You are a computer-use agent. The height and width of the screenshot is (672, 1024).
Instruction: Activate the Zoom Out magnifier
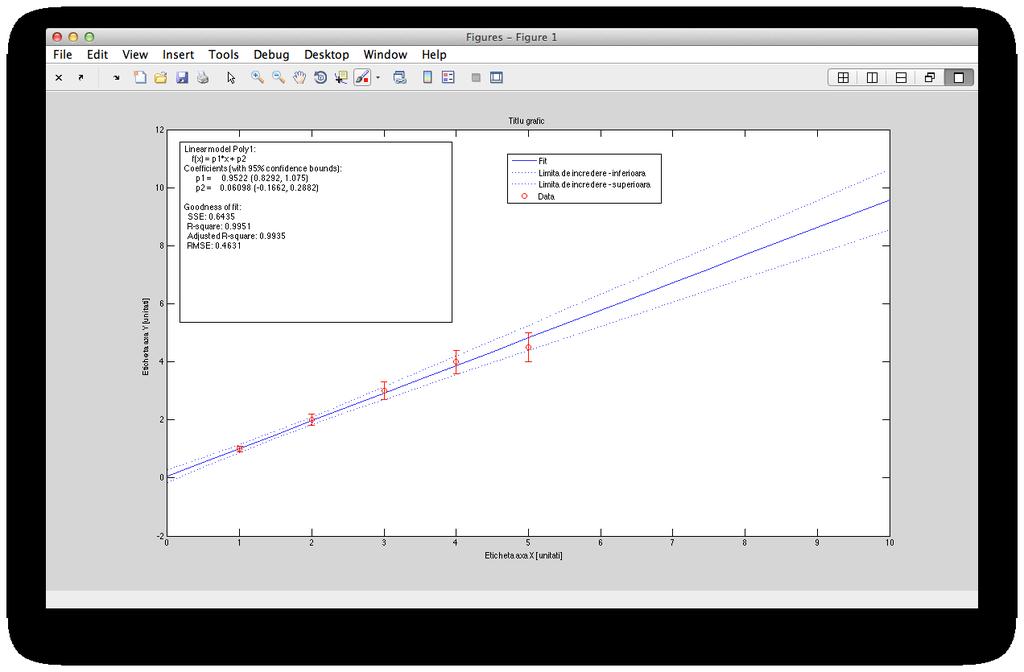[x=278, y=78]
